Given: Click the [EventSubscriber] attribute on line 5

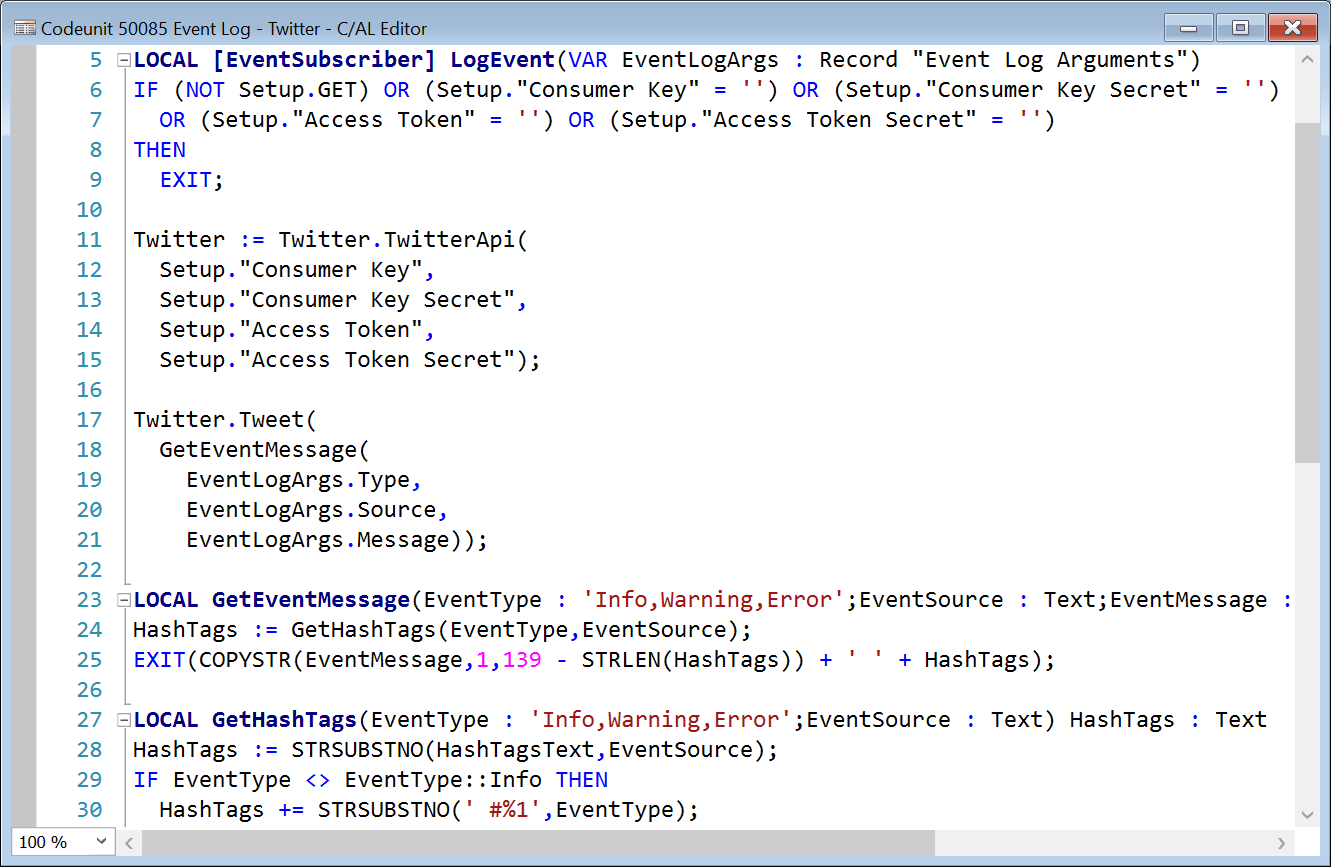Looking at the screenshot, I should 324,60.
